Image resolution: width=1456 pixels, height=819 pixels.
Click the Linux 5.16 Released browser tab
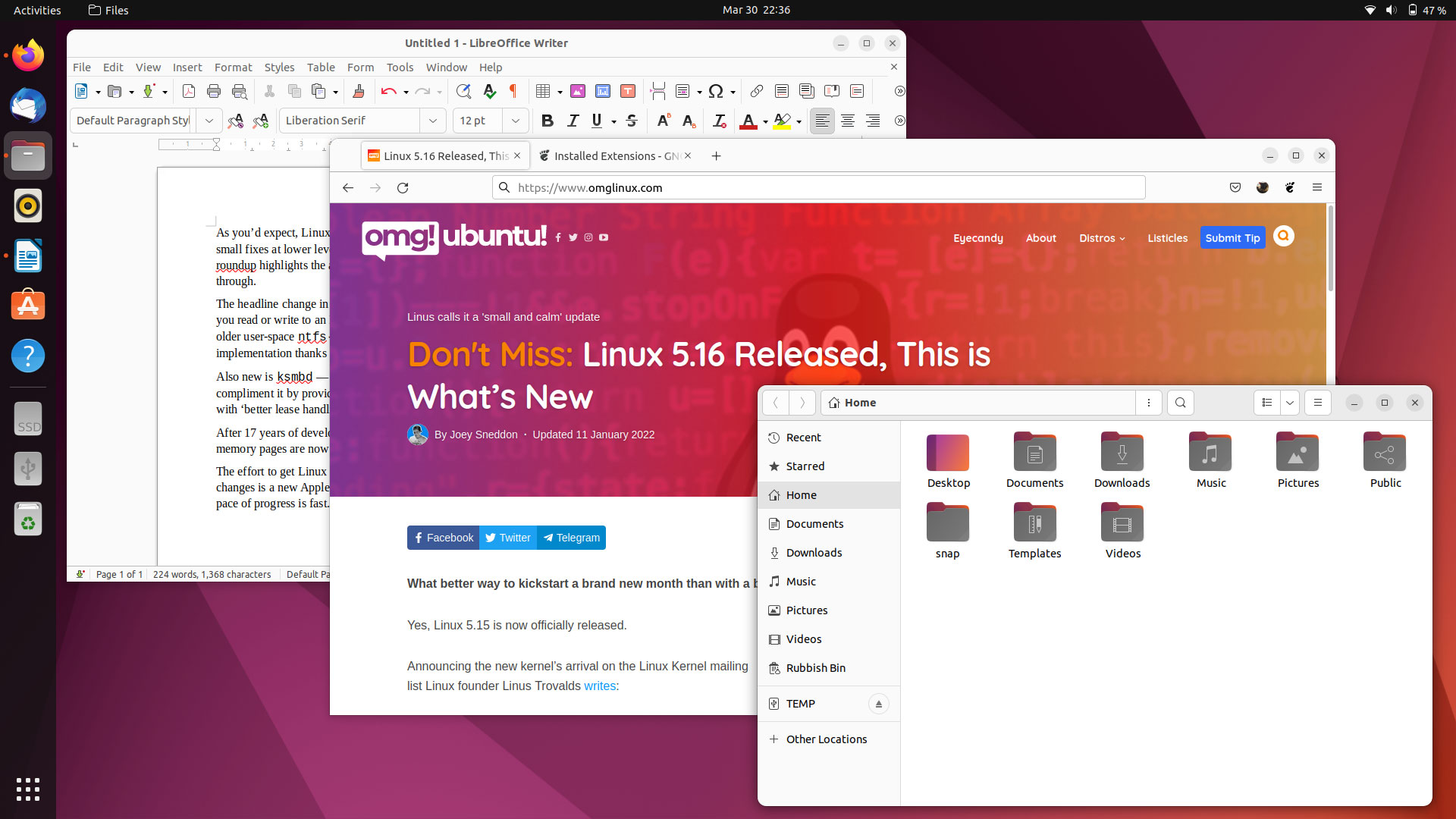445,155
